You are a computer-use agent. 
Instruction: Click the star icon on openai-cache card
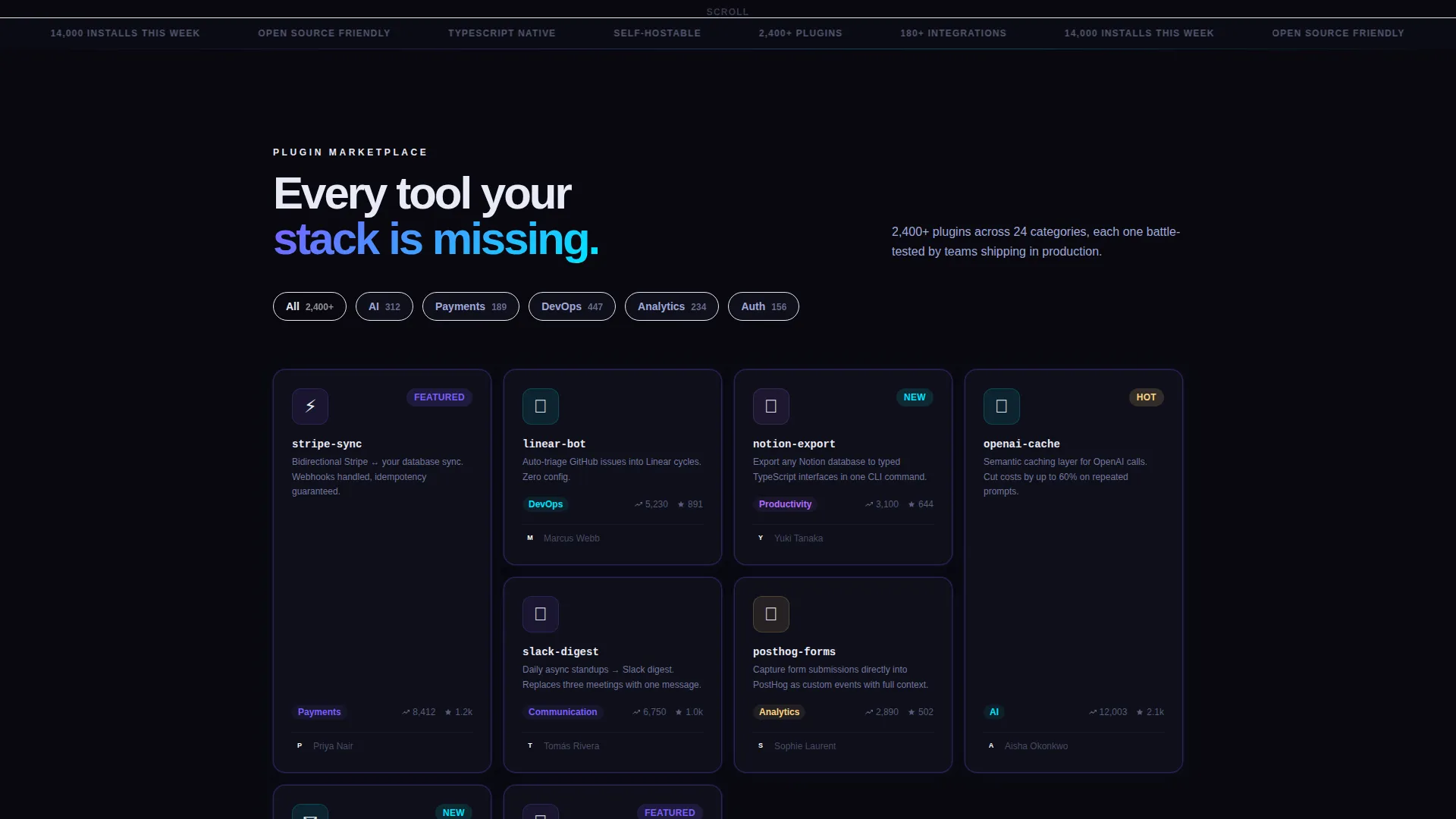pos(1140,712)
